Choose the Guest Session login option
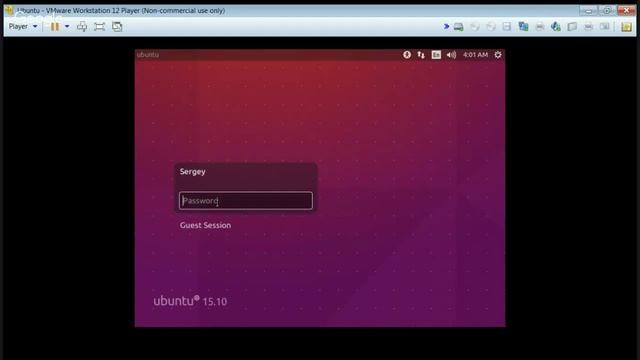The image size is (640, 360). (x=205, y=225)
